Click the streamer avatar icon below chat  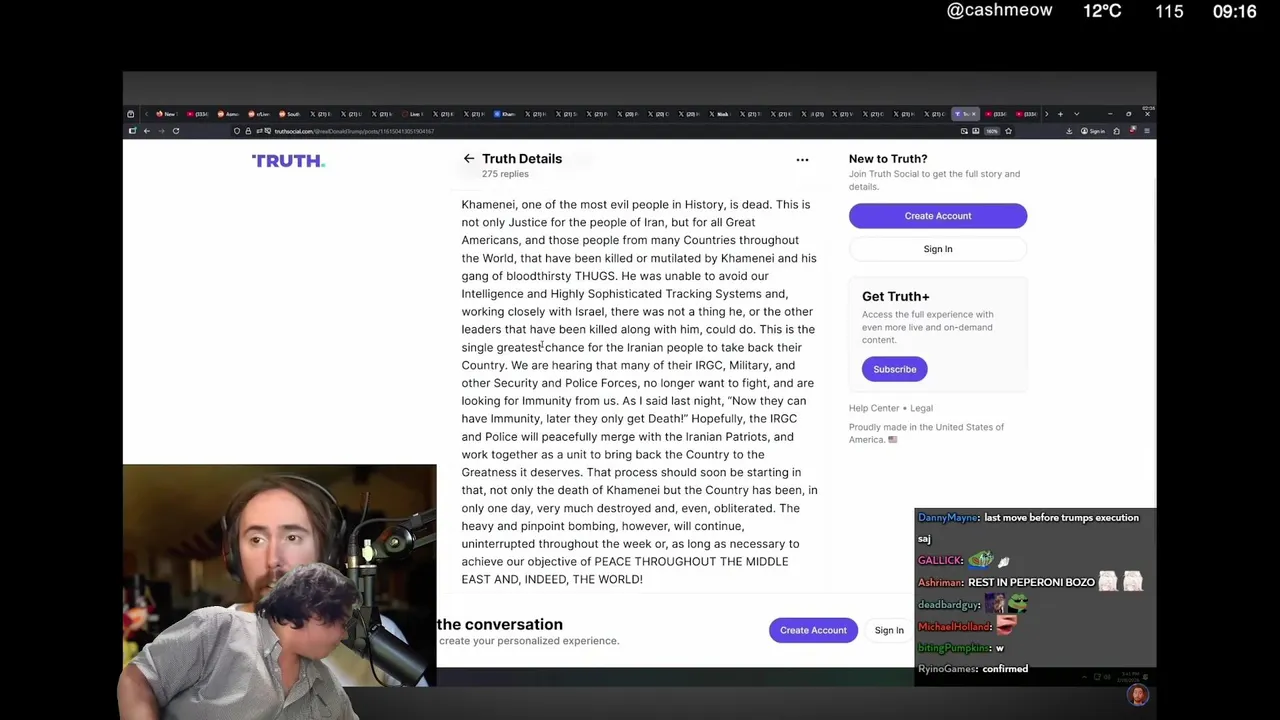click(x=1137, y=695)
